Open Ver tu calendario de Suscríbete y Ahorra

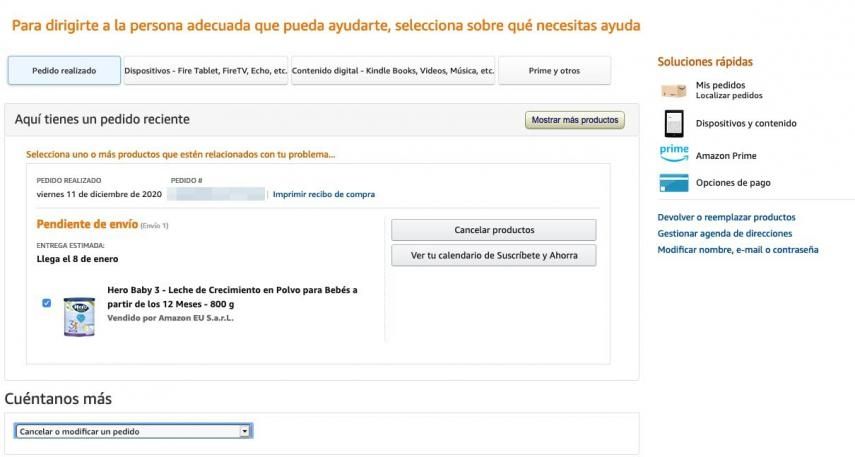click(493, 255)
